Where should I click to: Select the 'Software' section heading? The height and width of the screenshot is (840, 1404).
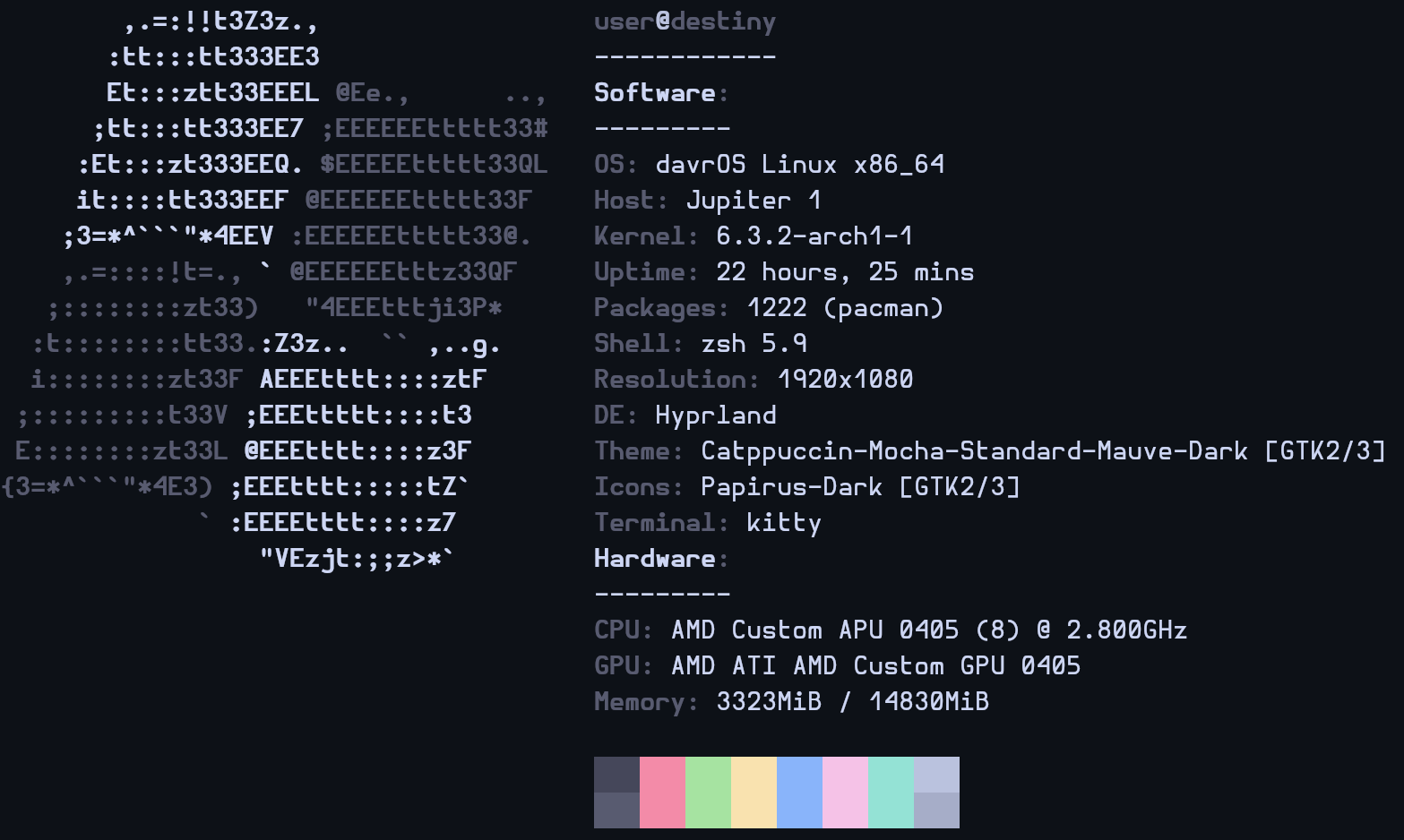[x=655, y=93]
